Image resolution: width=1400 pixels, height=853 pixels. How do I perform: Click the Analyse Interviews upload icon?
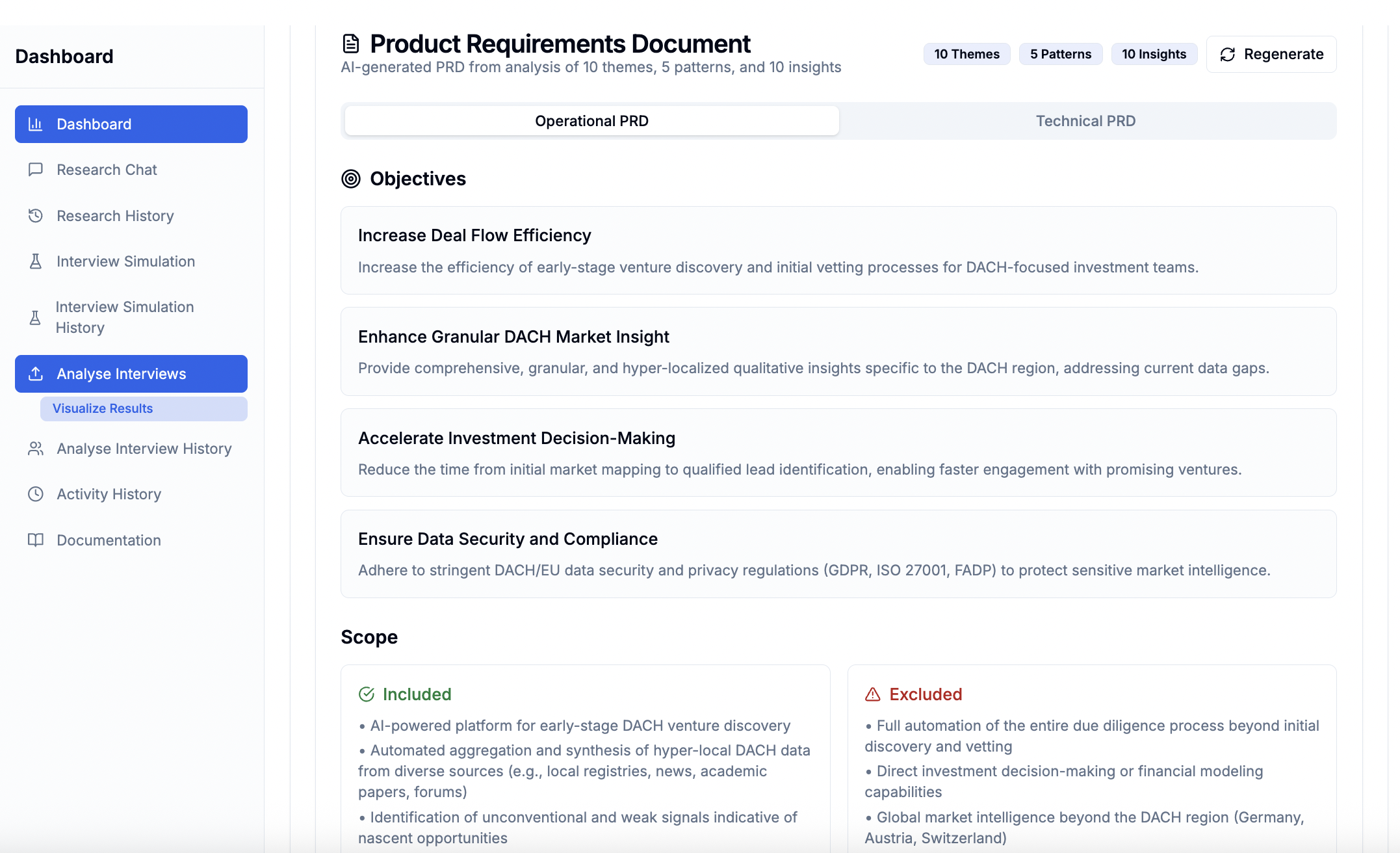pyautogui.click(x=36, y=373)
